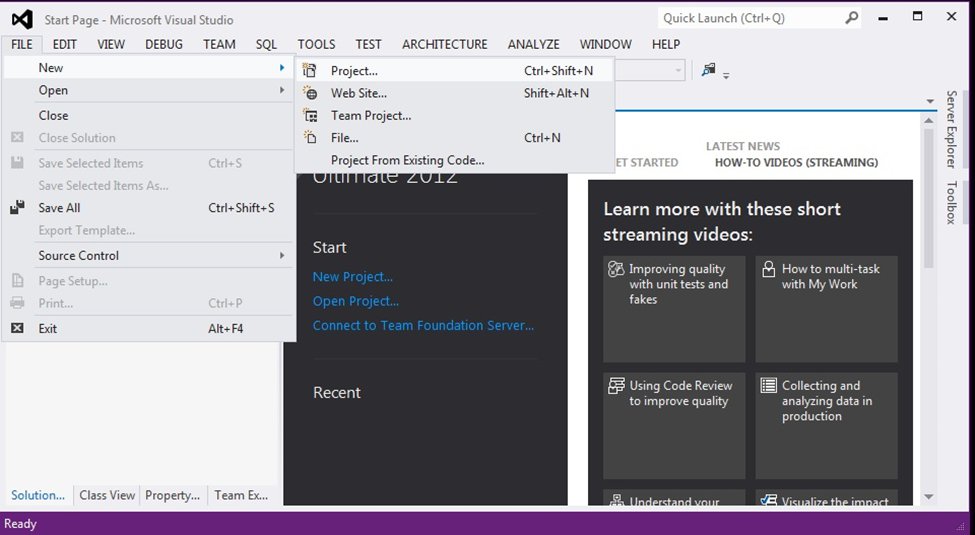Expand the New submenu arrow
Viewport: 975px width, 535px height.
[282, 67]
